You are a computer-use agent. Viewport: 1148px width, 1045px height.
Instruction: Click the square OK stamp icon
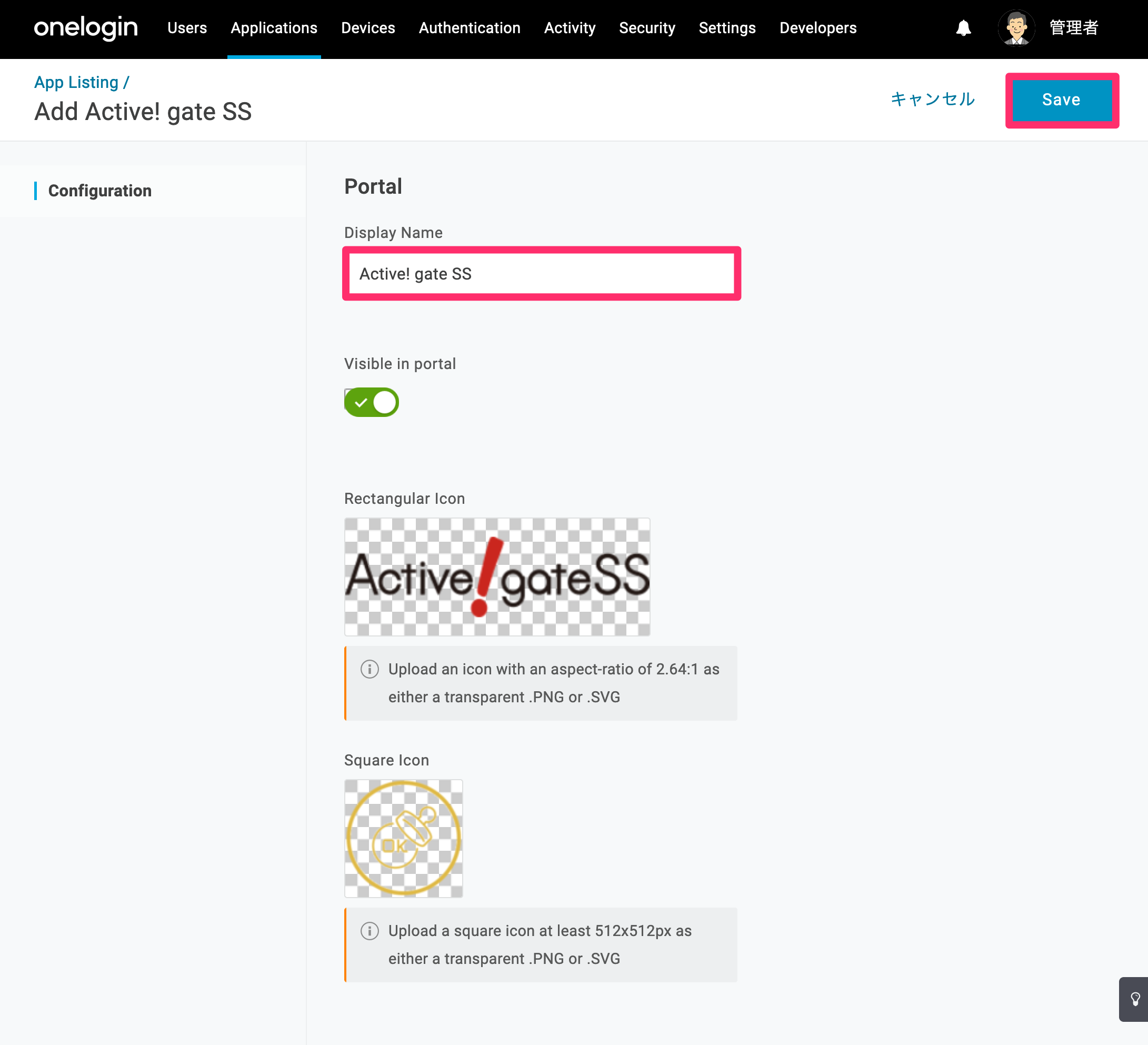pyautogui.click(x=403, y=838)
